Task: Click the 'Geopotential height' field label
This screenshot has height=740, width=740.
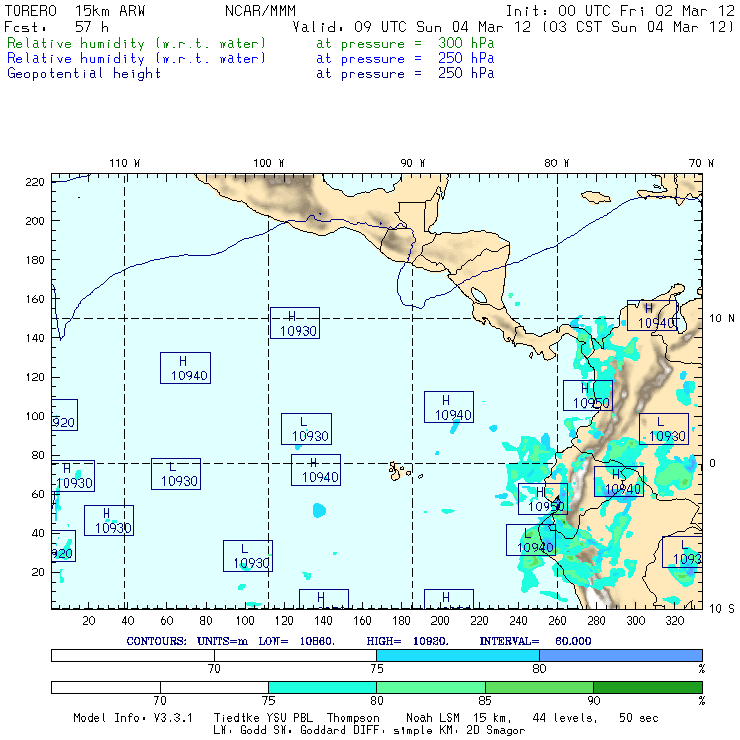Action: click(x=84, y=74)
